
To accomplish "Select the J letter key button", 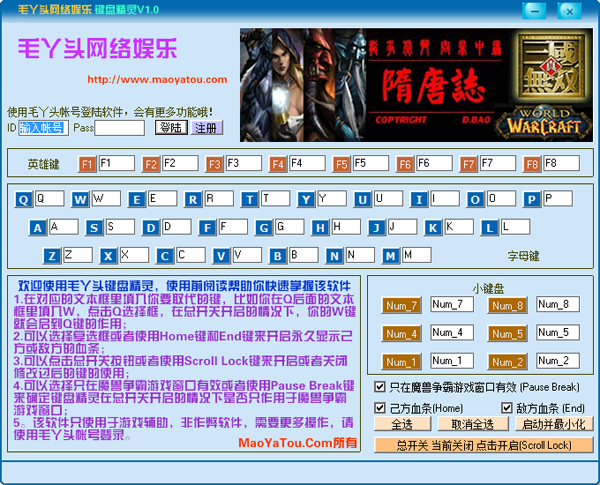I will (377, 228).
